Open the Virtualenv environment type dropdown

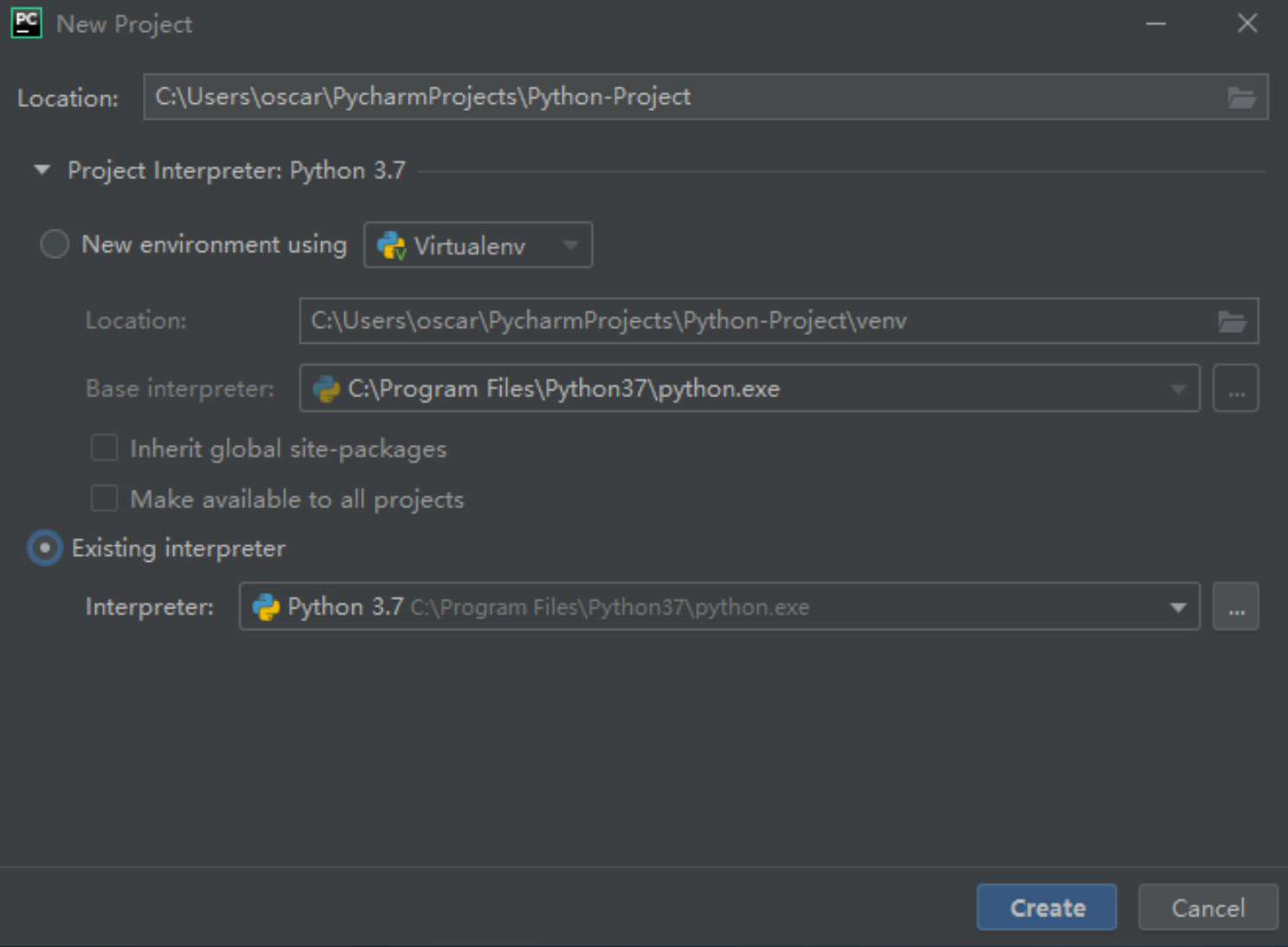coord(570,245)
